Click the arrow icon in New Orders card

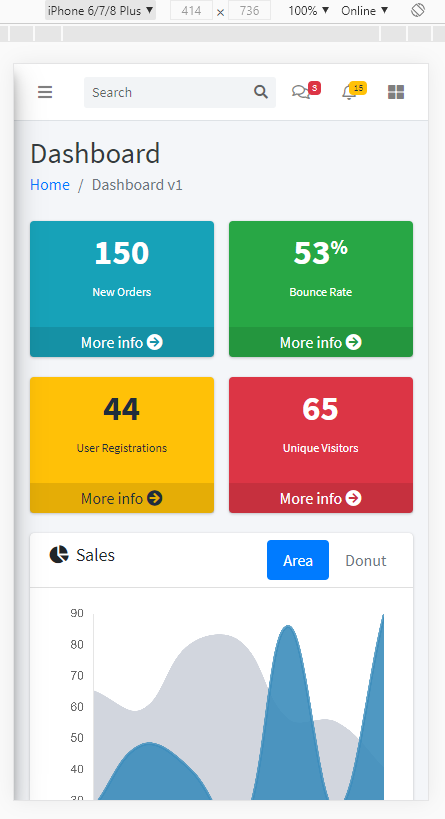[x=155, y=342]
